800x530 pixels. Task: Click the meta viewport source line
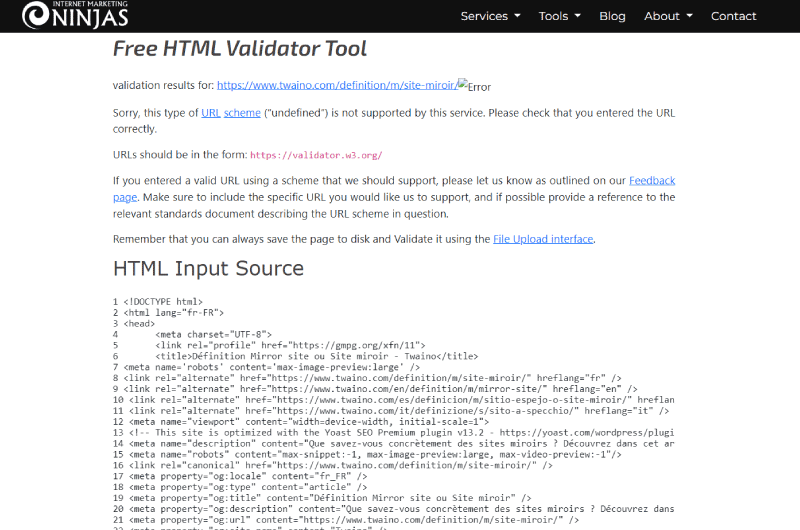301,422
